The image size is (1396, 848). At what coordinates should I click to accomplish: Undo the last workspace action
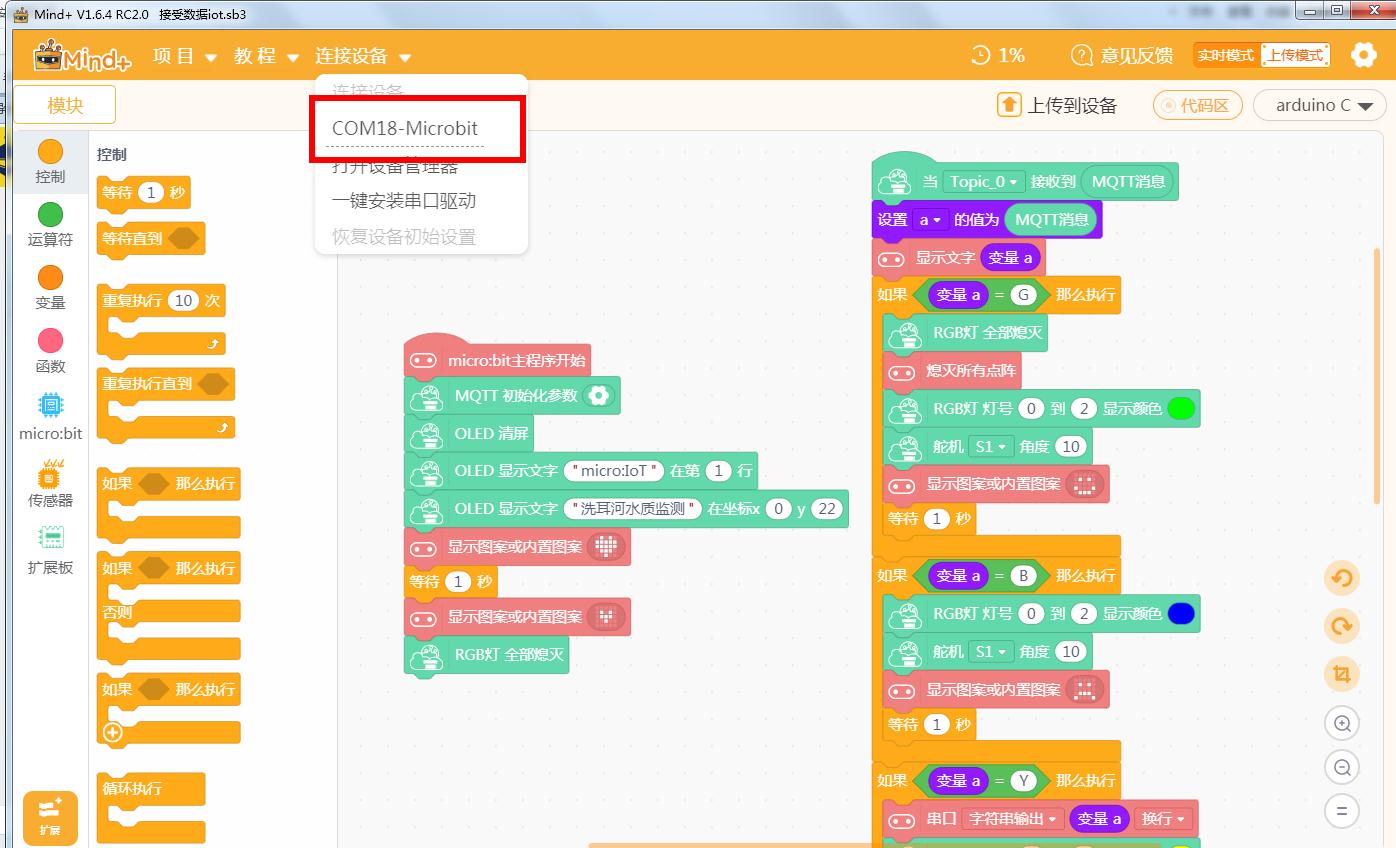point(1342,579)
